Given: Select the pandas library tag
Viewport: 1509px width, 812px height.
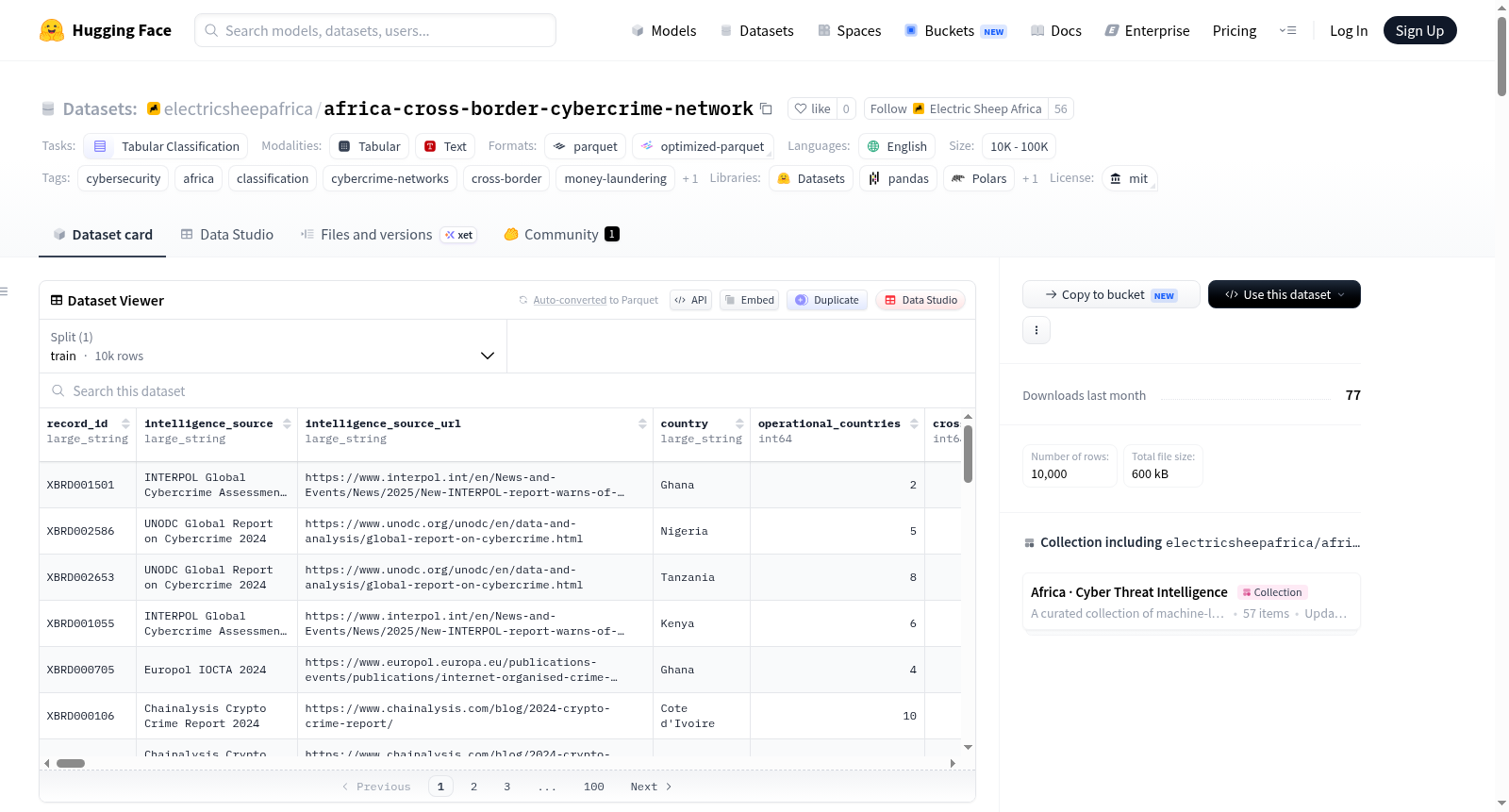Looking at the screenshot, I should 899,178.
